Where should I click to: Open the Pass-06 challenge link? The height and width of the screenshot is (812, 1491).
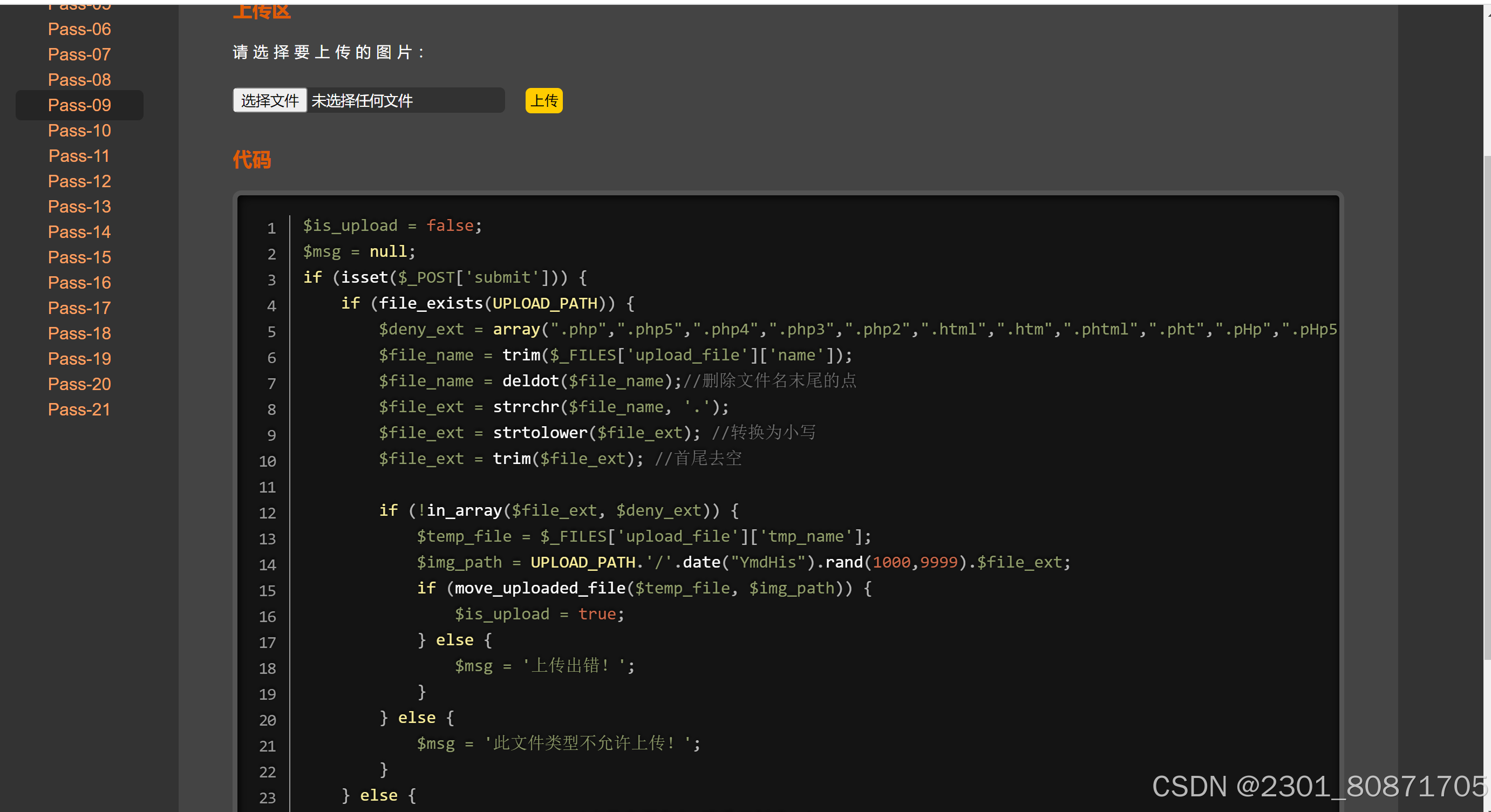(79, 29)
